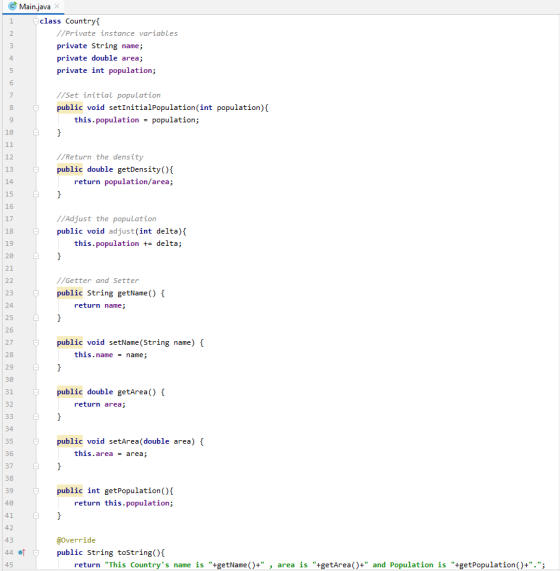The image size is (560, 571).
Task: Click the '@Override' annotation
Action: pos(76,540)
